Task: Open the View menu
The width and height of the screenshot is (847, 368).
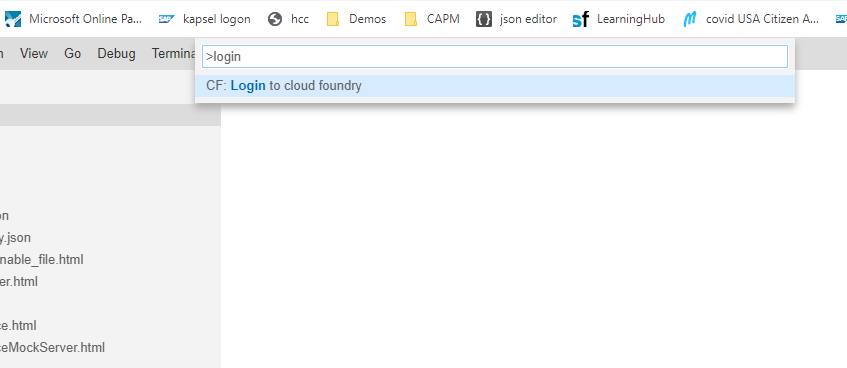Action: [x=33, y=53]
